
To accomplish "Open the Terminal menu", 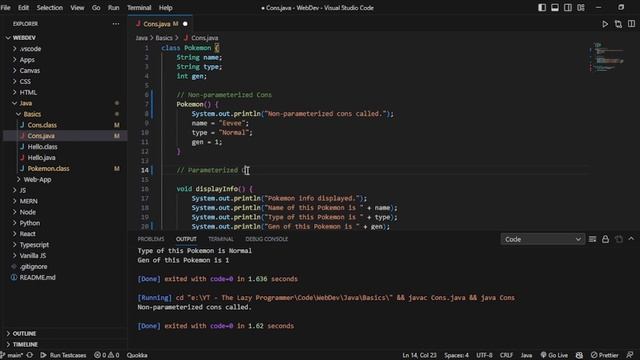I will tap(139, 8).
